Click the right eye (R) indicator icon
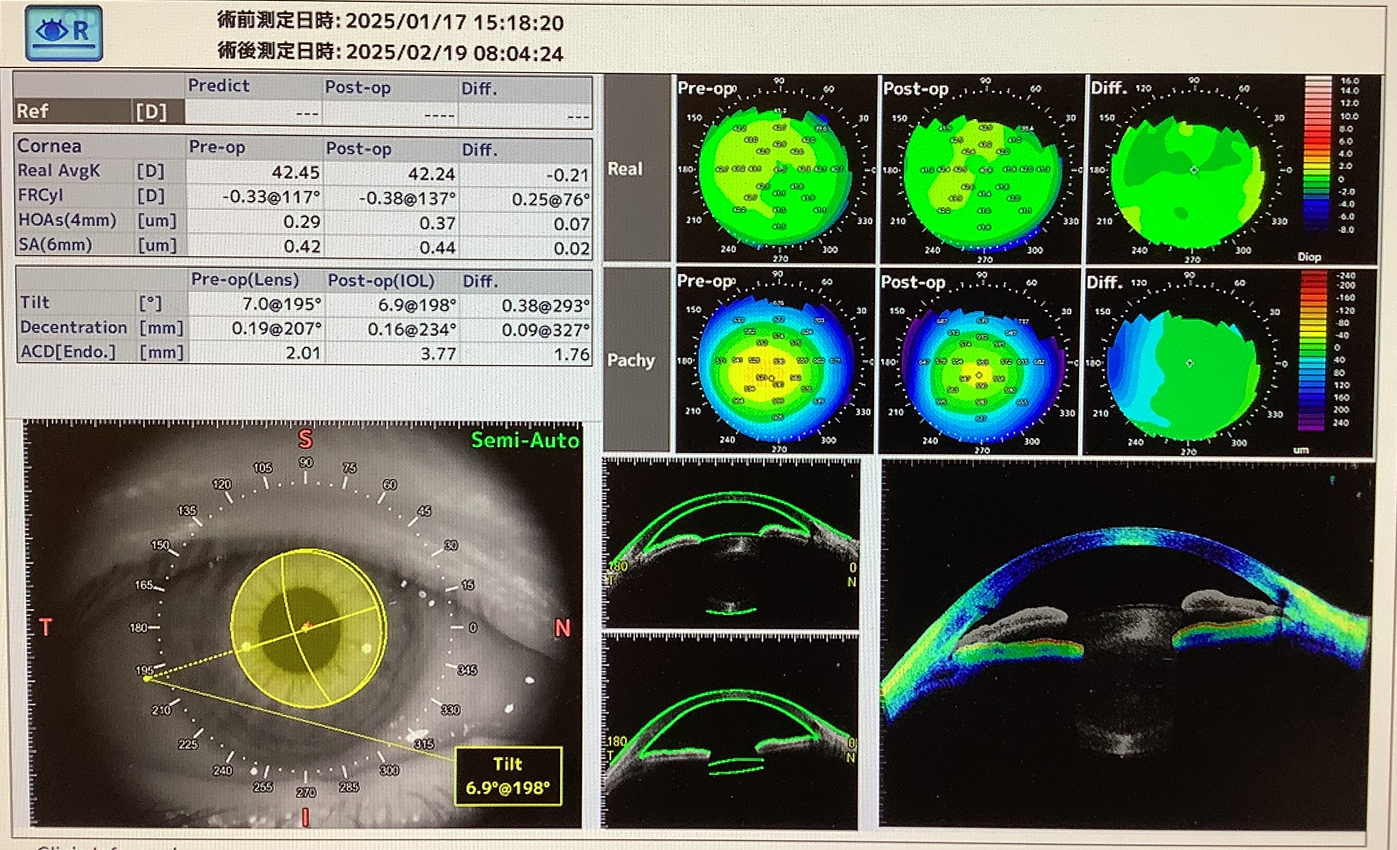The height and width of the screenshot is (850, 1397). pyautogui.click(x=64, y=32)
